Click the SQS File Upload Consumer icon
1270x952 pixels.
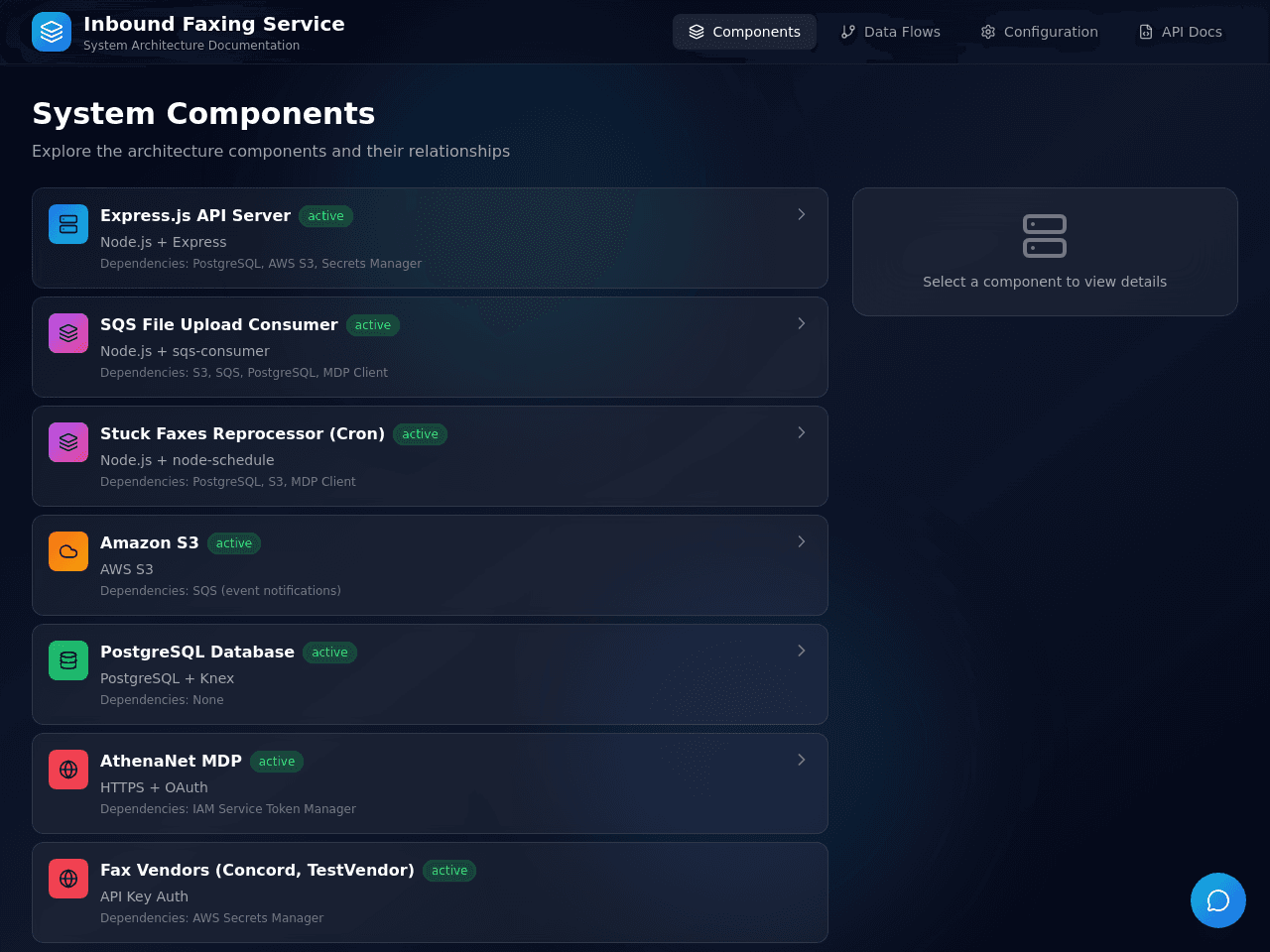pos(68,333)
